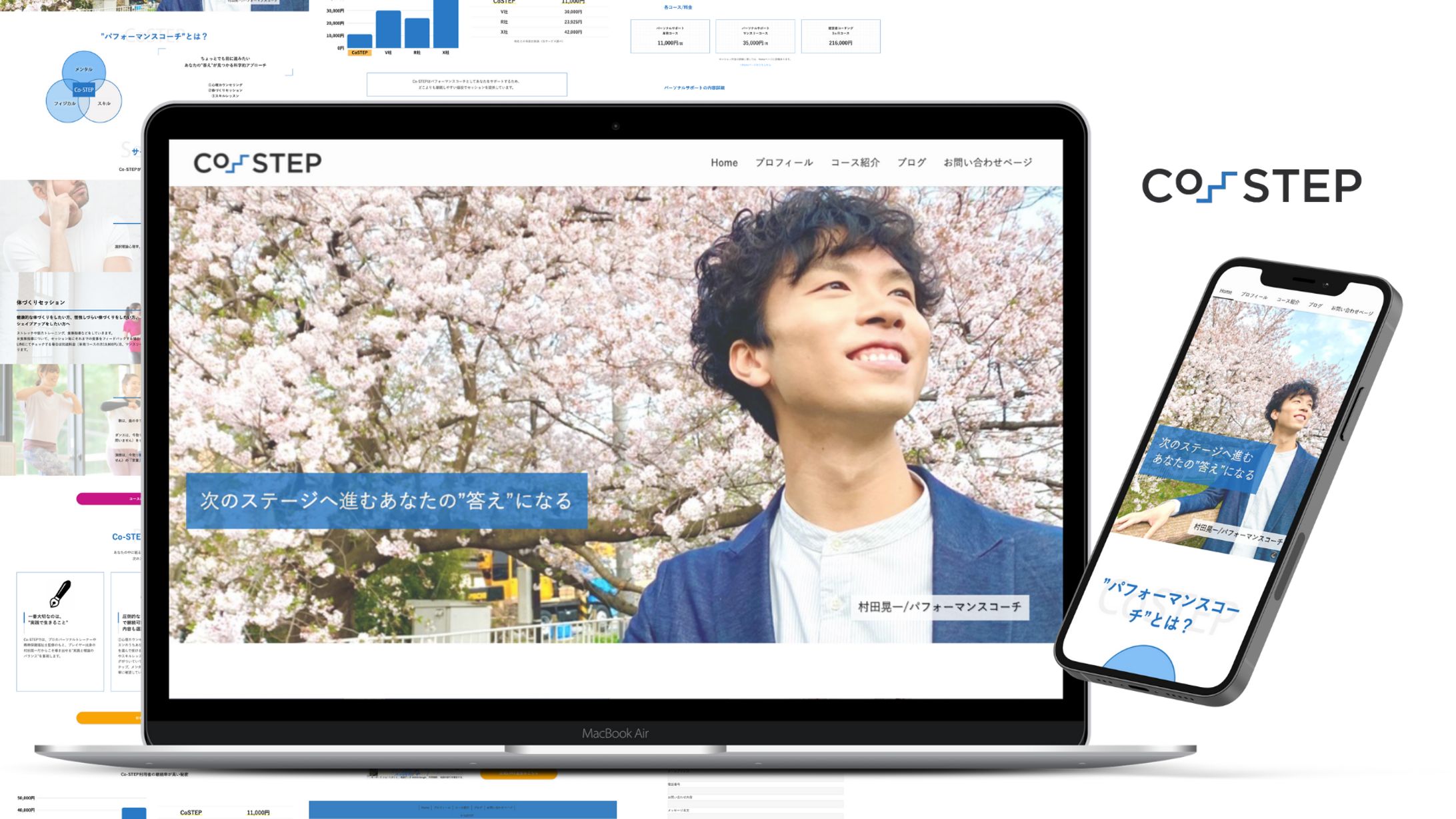This screenshot has height=819, width=1456.
Task: Click the CoSTEP logo in laptop site header
Action: 257,163
